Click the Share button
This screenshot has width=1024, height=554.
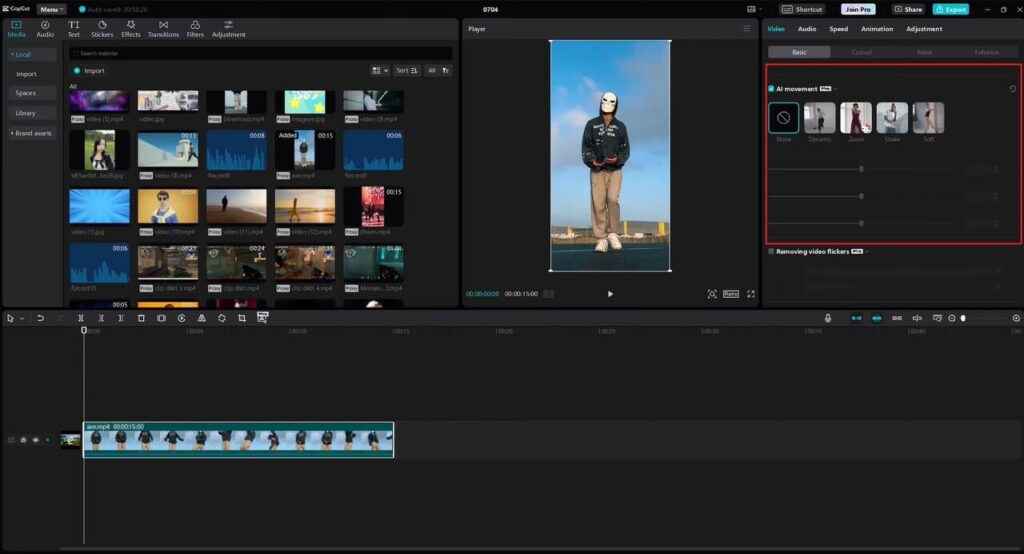point(908,10)
